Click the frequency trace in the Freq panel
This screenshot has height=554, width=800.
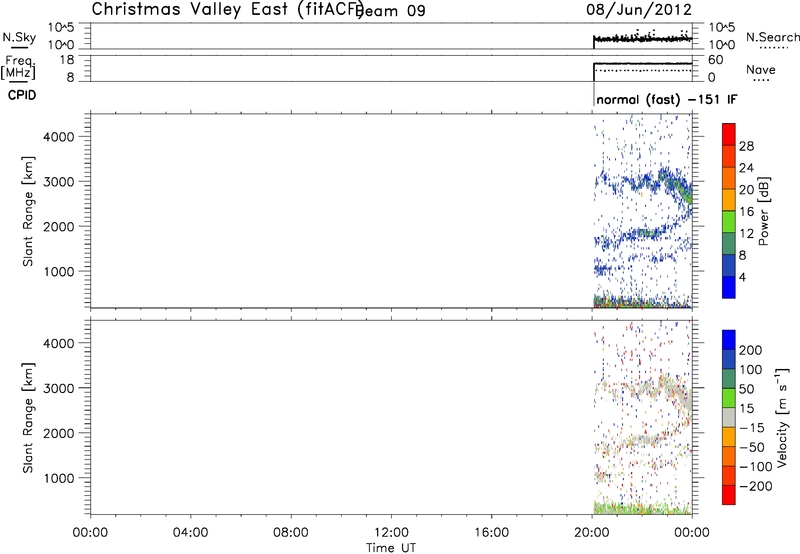point(643,64)
